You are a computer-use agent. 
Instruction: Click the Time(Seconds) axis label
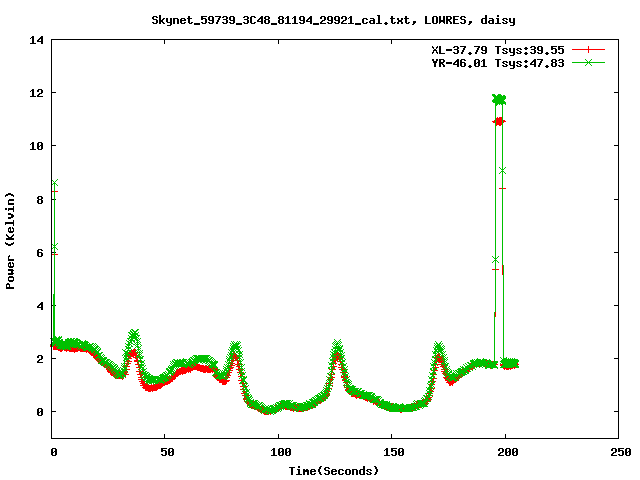[334, 471]
